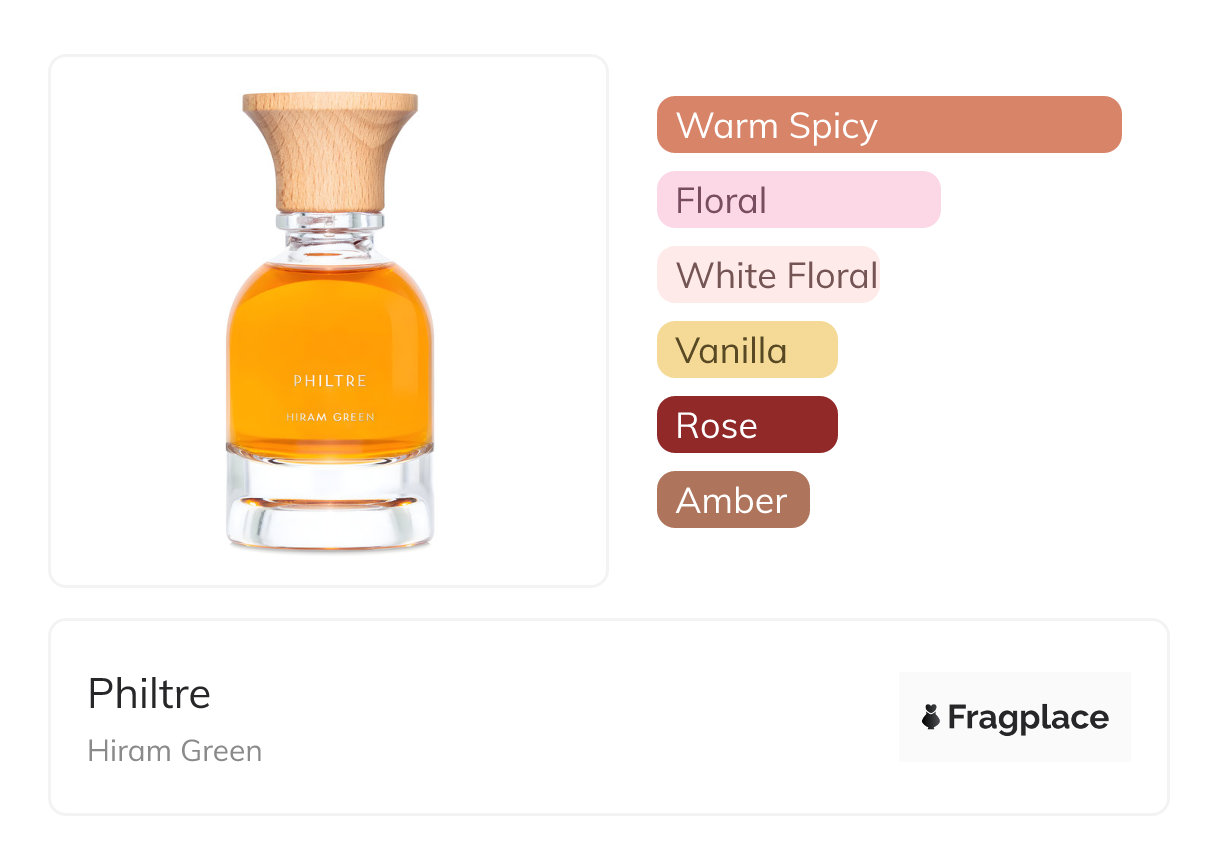Click the PHILTRE label on the bottle
1218x864 pixels.
[x=330, y=381]
